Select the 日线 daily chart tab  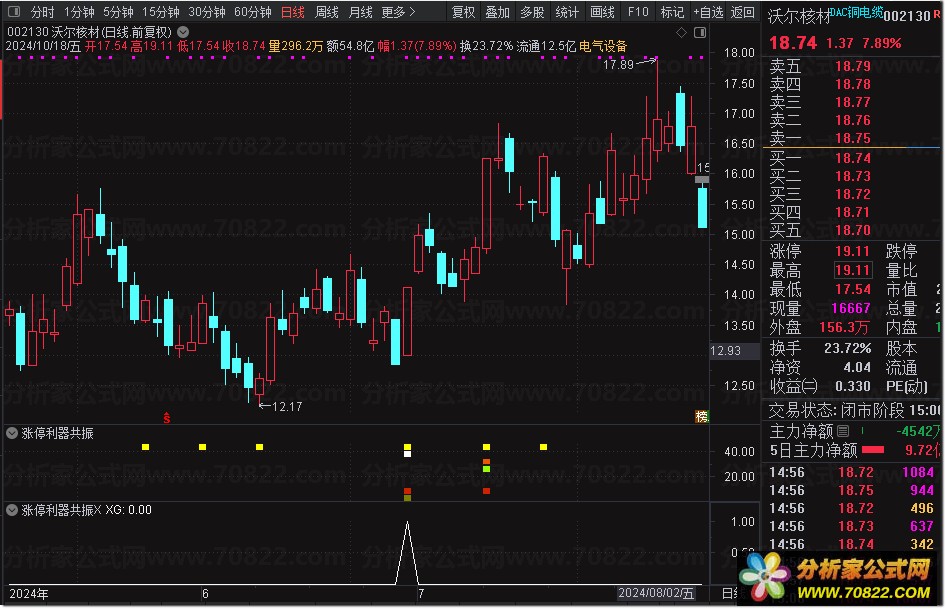[293, 11]
